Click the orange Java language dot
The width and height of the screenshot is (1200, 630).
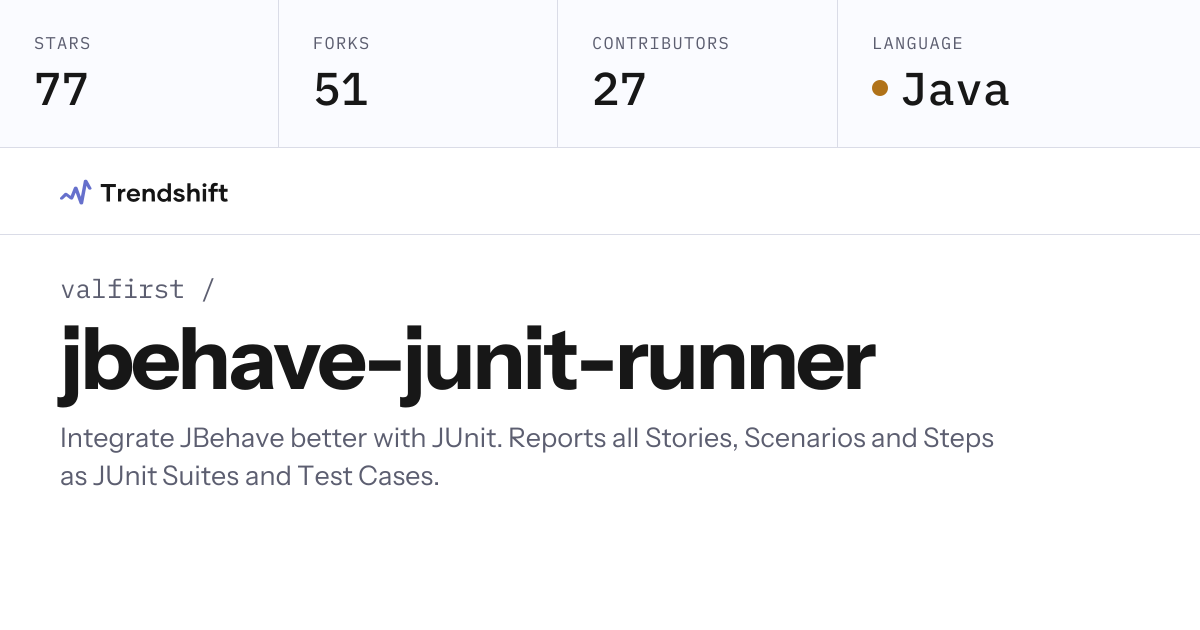pos(880,88)
